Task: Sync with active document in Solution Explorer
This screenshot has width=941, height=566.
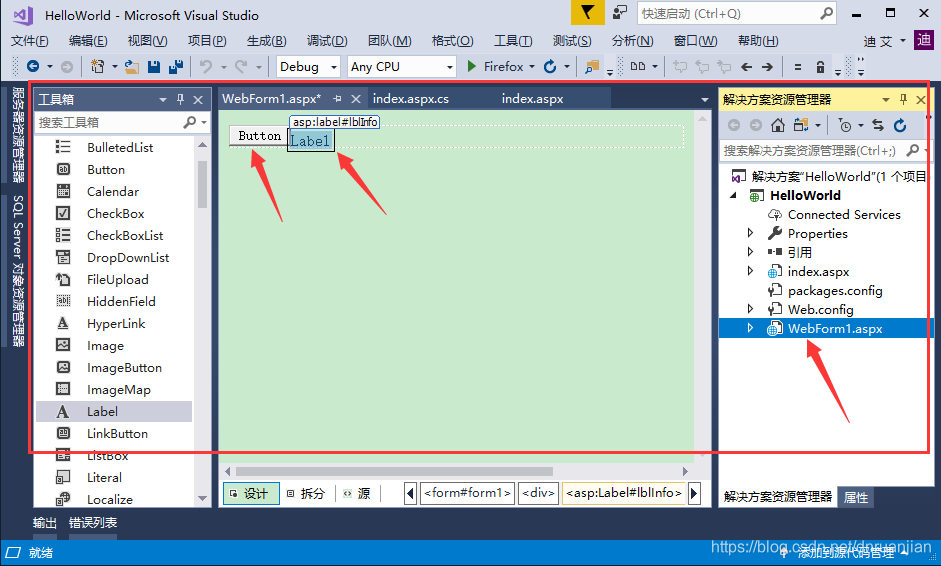Action: [878, 125]
